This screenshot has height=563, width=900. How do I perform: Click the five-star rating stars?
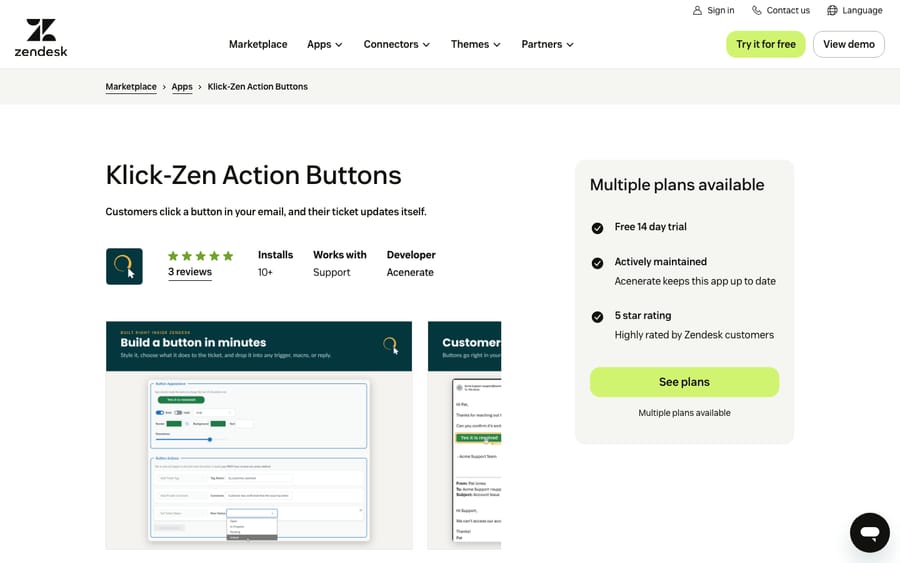[200, 256]
